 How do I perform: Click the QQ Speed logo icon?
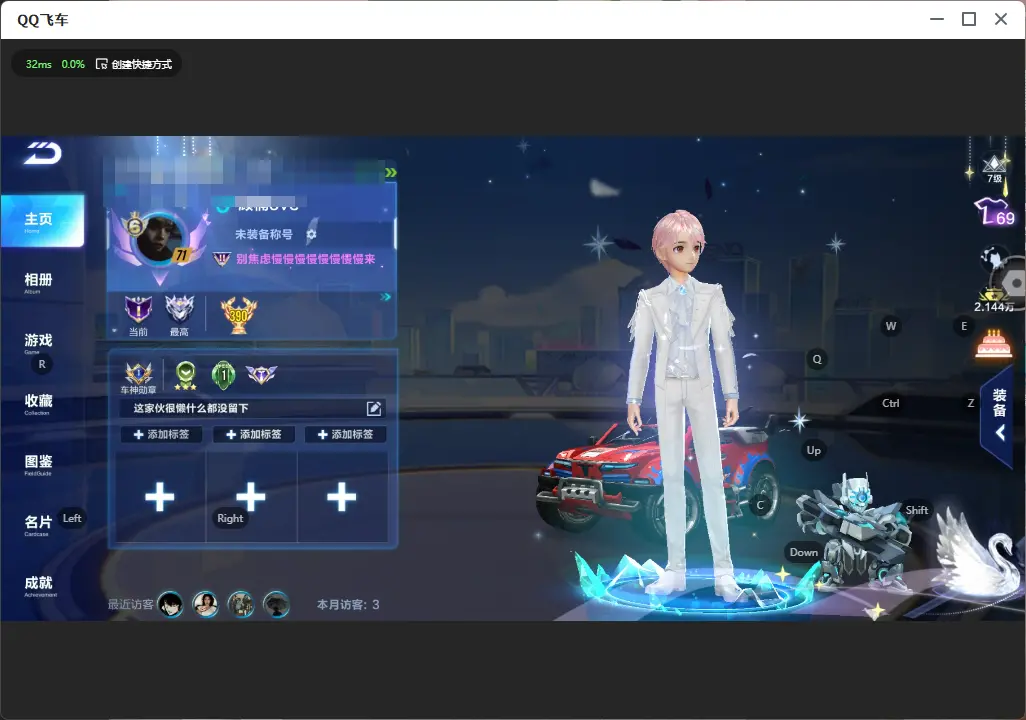[x=43, y=153]
